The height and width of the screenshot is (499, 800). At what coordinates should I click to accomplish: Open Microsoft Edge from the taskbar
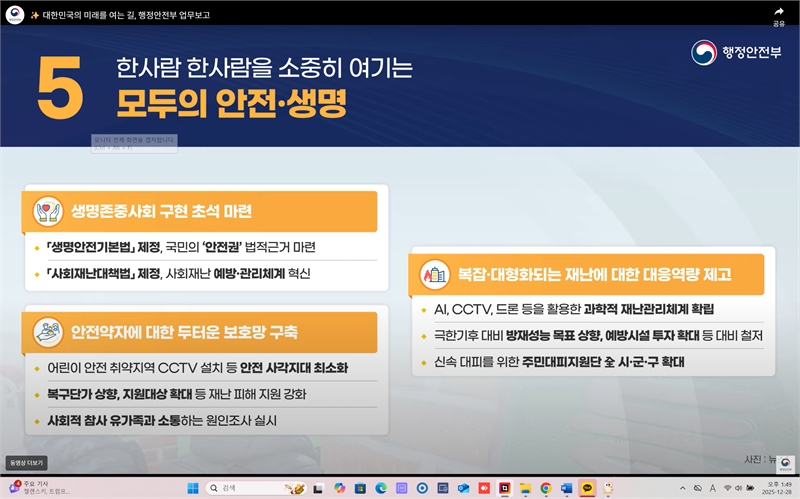(381, 488)
